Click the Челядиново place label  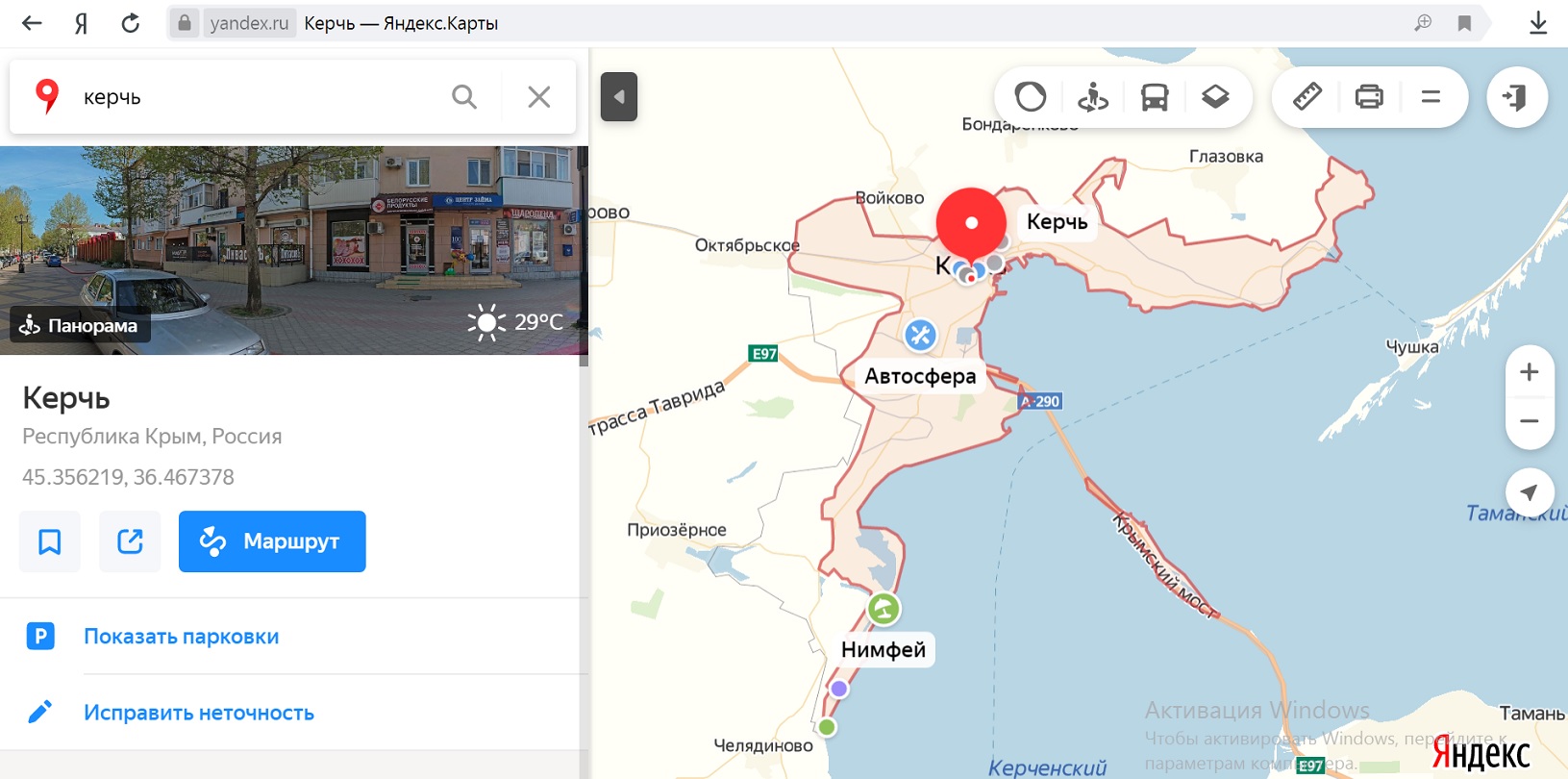tap(763, 745)
